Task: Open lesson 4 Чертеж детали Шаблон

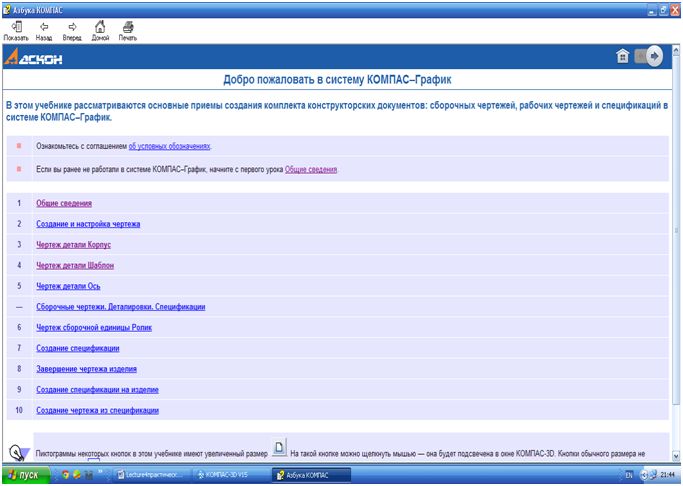Action: (75, 266)
